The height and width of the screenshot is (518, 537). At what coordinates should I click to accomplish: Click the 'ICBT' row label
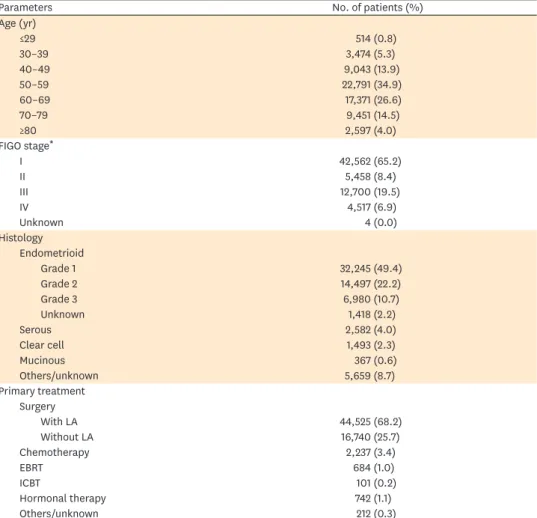click(x=30, y=483)
